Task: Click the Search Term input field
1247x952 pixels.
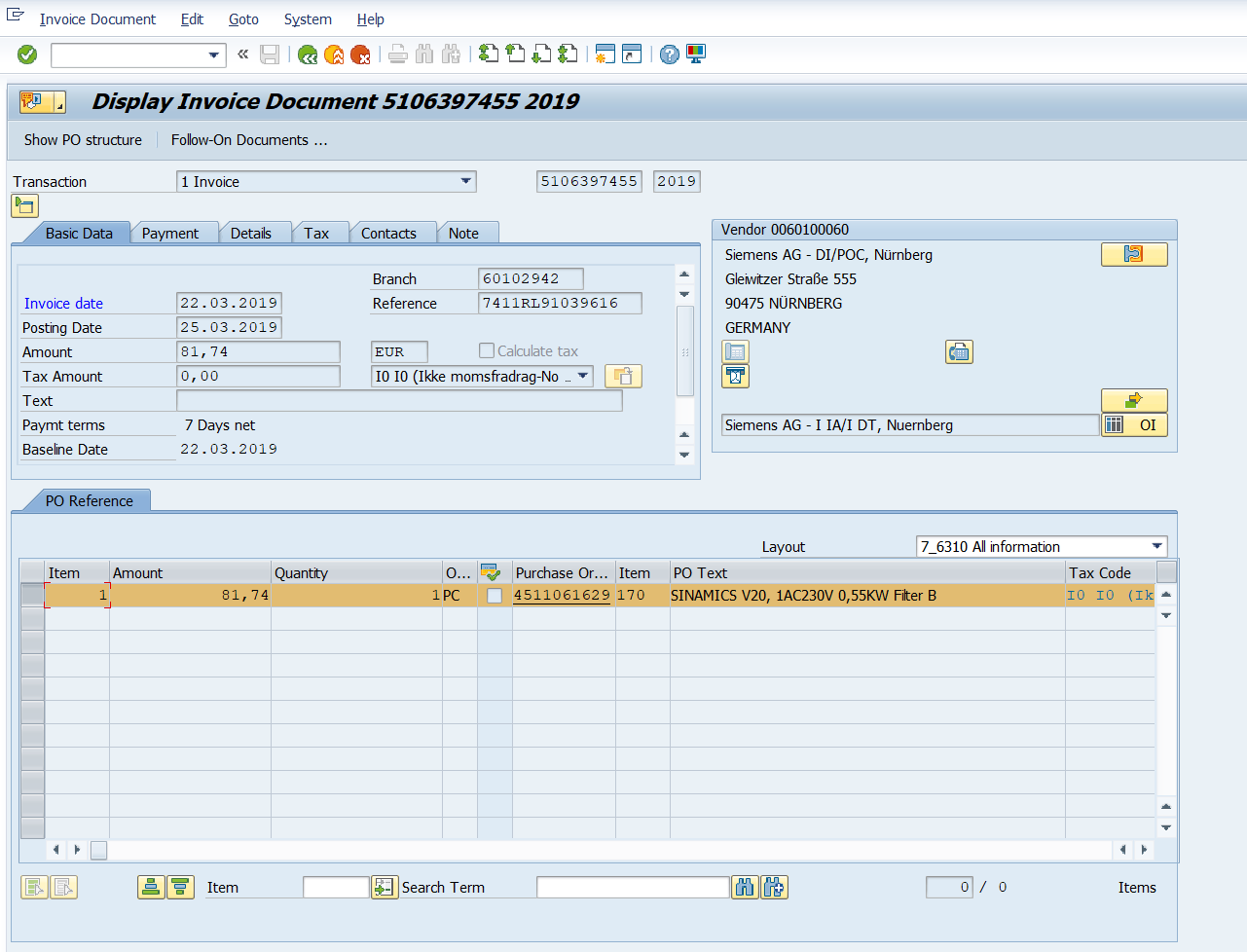Action: pyautogui.click(x=633, y=887)
